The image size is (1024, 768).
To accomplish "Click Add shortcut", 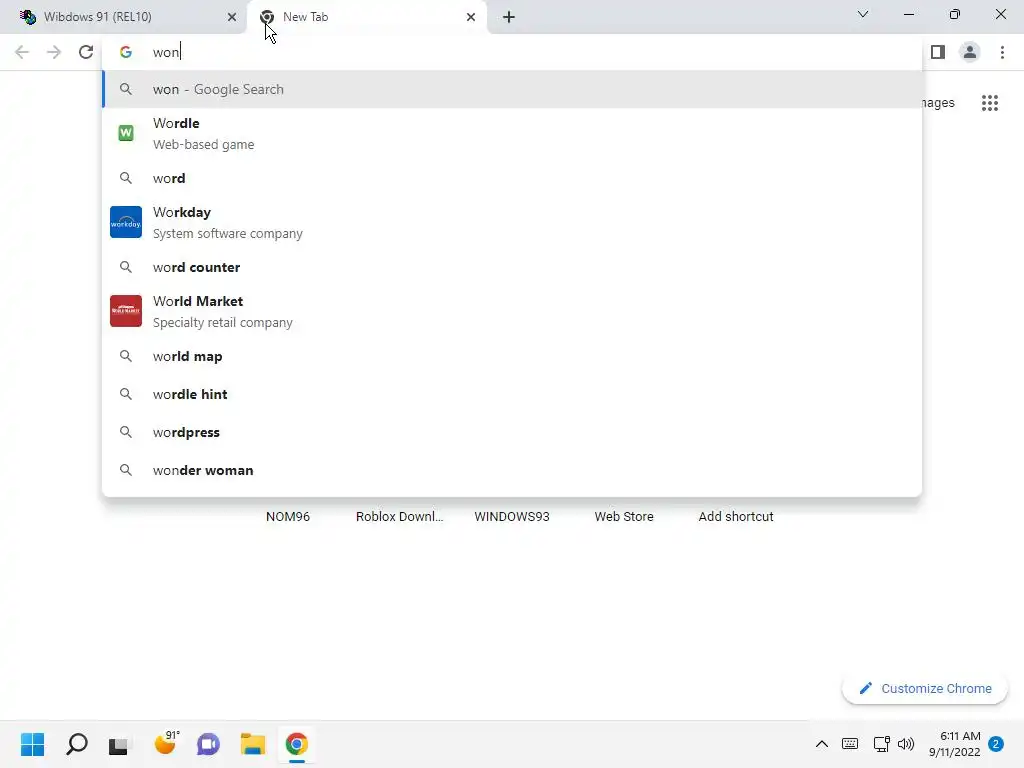I will coord(736,517).
